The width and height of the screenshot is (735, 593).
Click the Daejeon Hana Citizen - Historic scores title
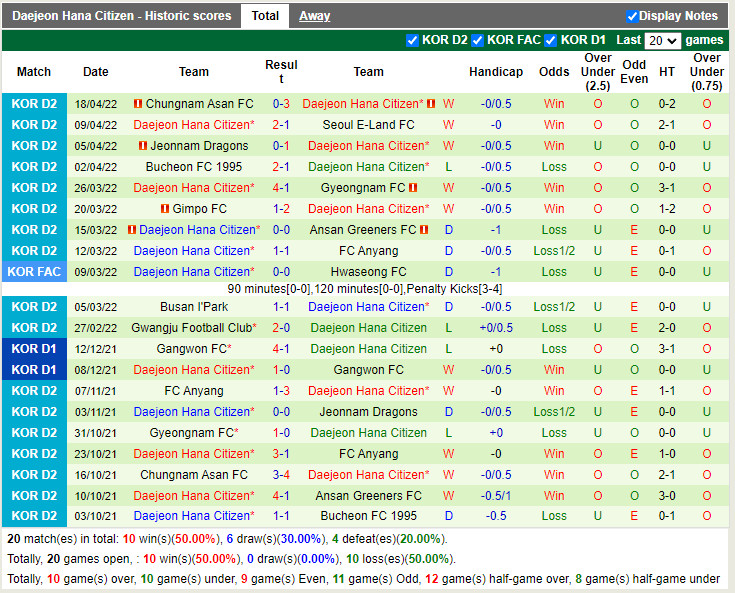pos(121,16)
